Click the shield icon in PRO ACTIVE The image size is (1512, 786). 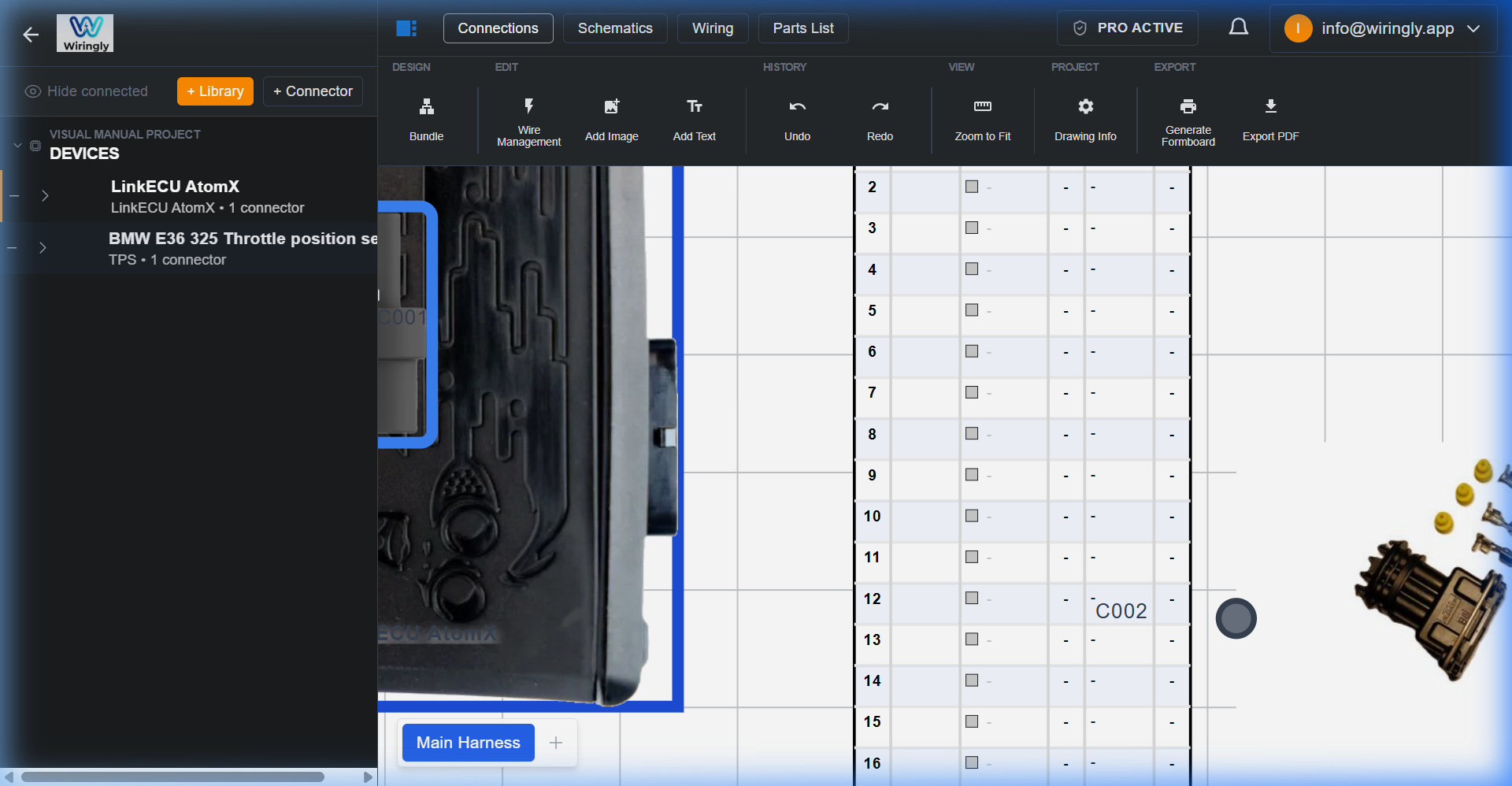(x=1080, y=28)
